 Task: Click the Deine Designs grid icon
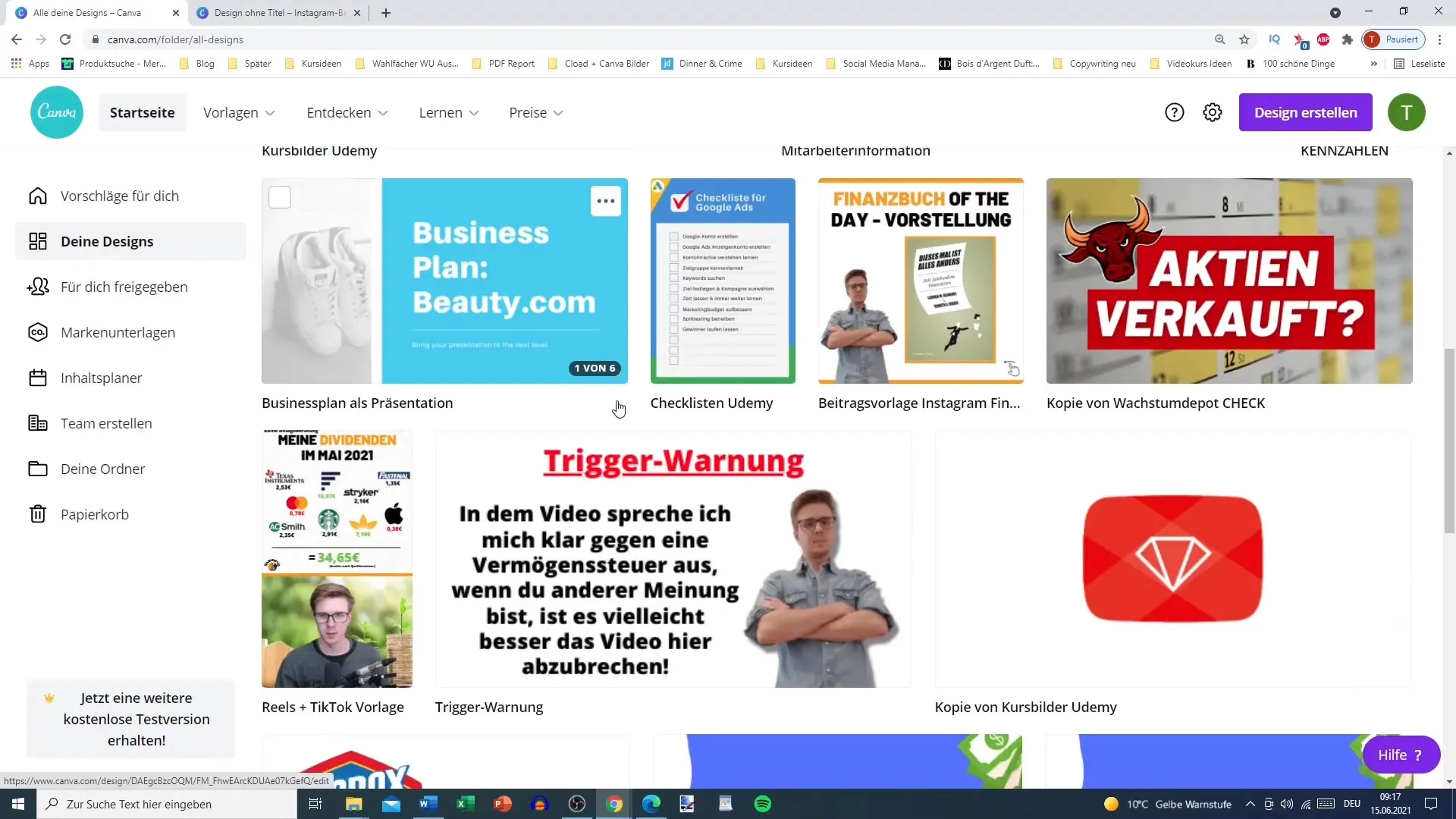pos(38,241)
